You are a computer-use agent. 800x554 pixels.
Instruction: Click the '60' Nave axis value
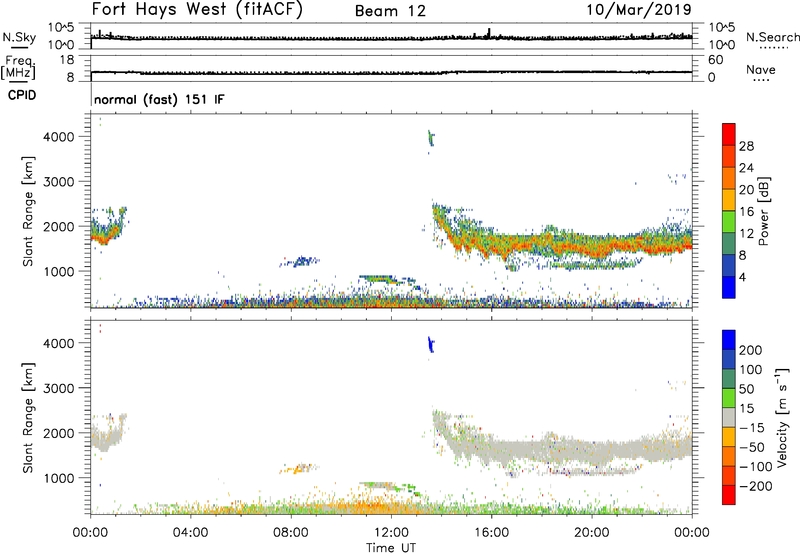click(x=716, y=60)
